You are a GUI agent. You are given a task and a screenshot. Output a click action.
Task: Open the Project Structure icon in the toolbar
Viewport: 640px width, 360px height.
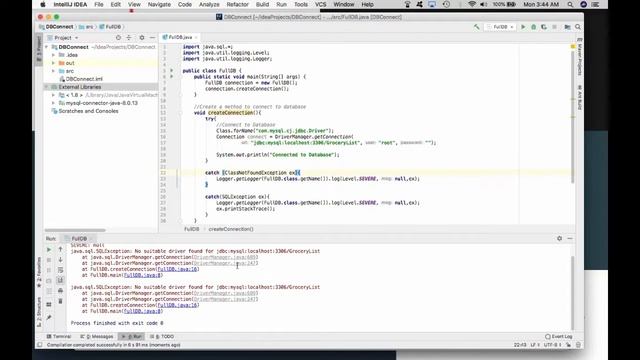(567, 27)
